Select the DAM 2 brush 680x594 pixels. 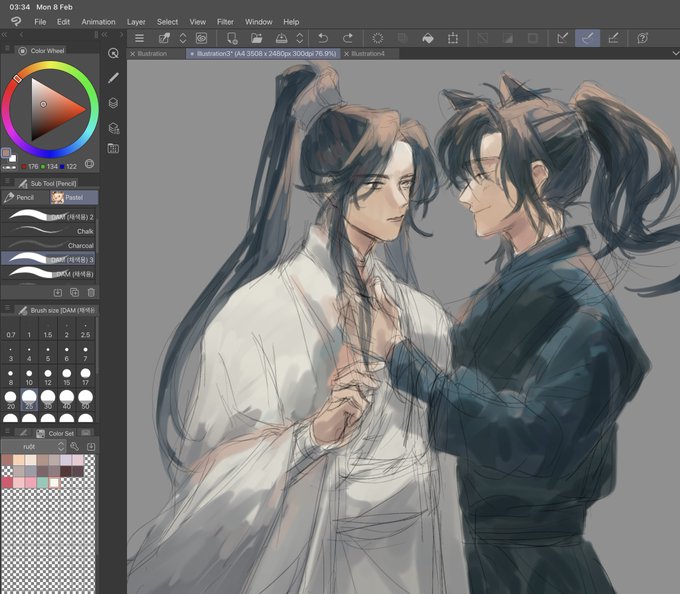[48, 216]
